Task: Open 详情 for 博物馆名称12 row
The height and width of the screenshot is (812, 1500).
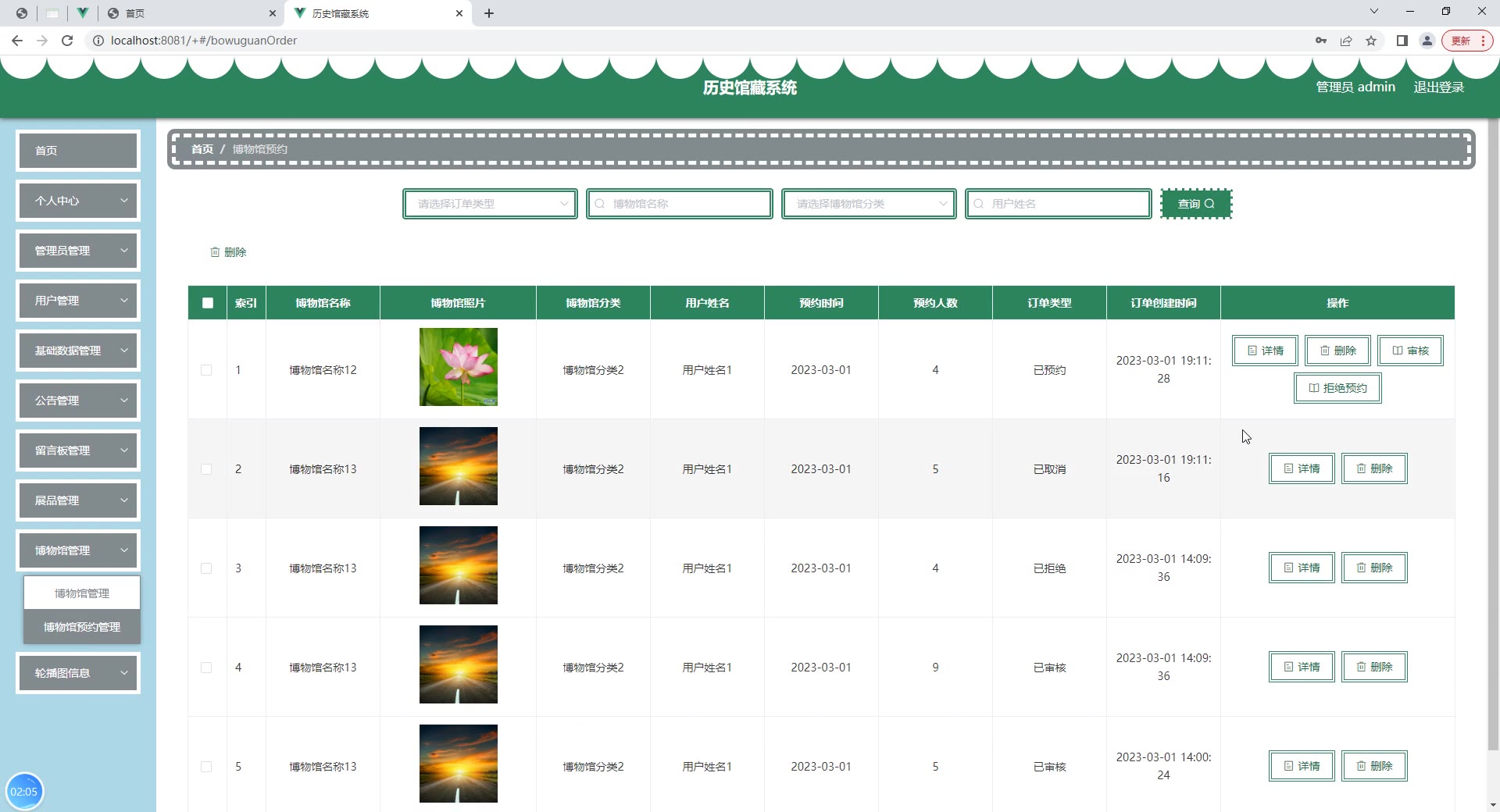Action: (x=1265, y=351)
